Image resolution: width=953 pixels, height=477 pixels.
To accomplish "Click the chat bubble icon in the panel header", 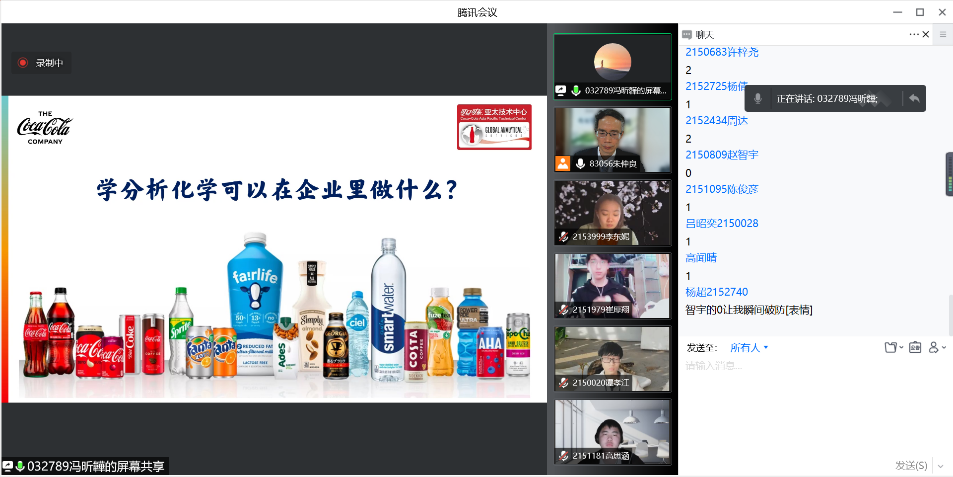I will pos(687,35).
